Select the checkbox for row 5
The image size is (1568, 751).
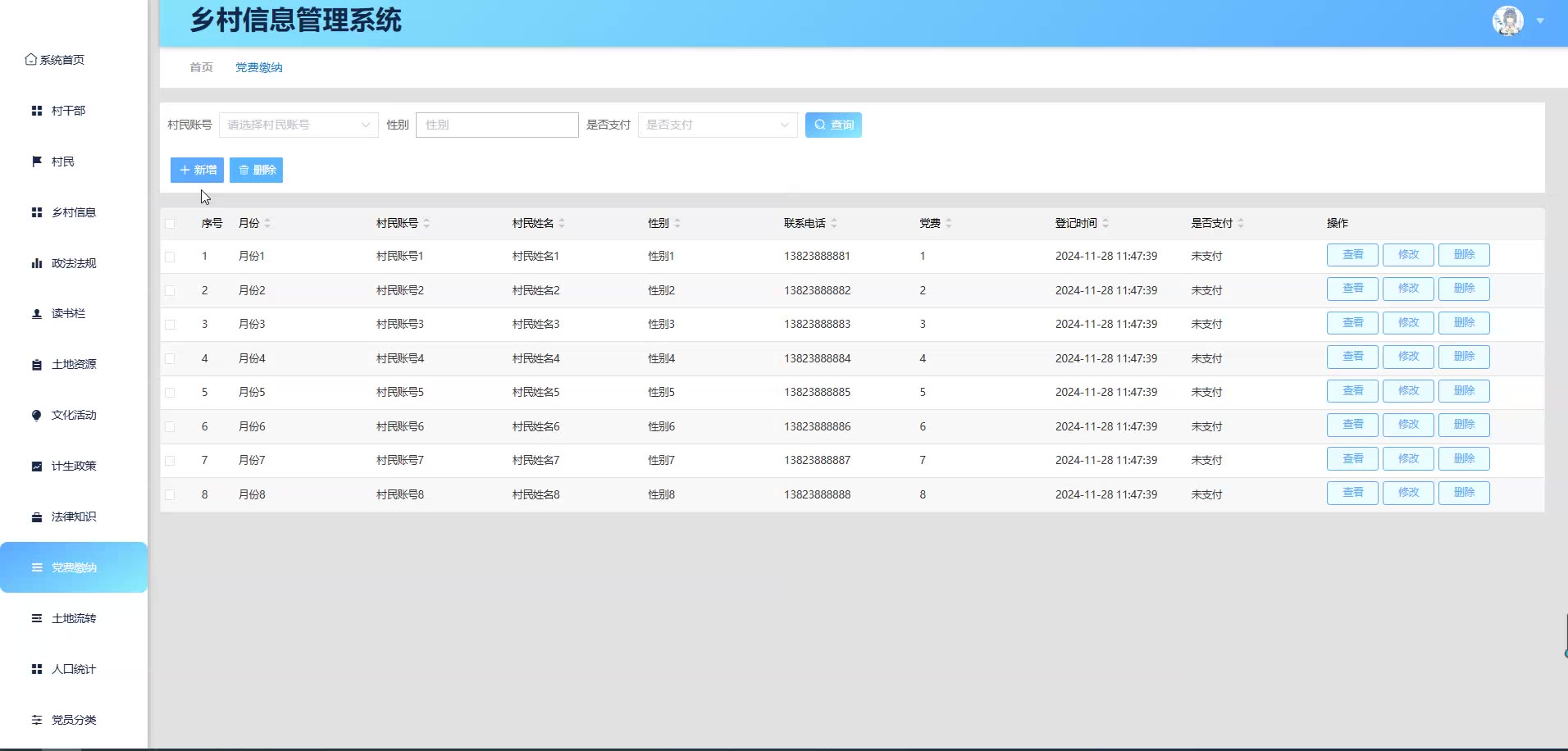tap(170, 393)
